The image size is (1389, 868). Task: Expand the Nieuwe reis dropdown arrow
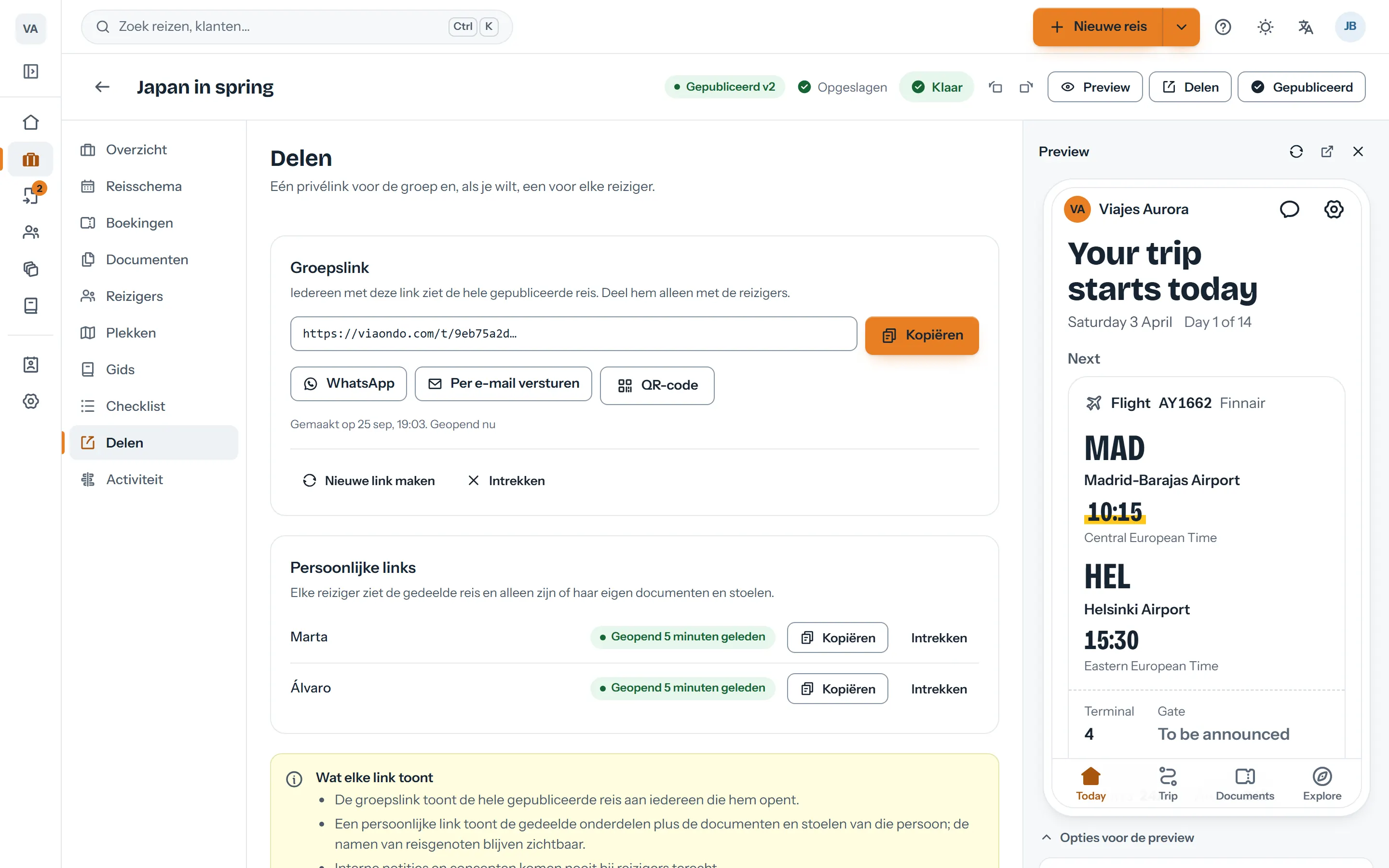coord(1181,27)
